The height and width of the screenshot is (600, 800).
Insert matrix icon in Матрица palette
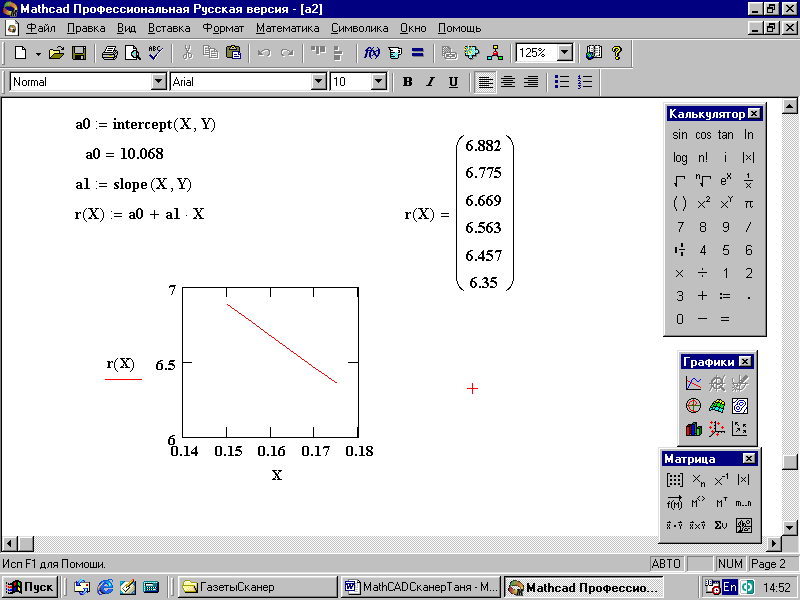tap(674, 480)
